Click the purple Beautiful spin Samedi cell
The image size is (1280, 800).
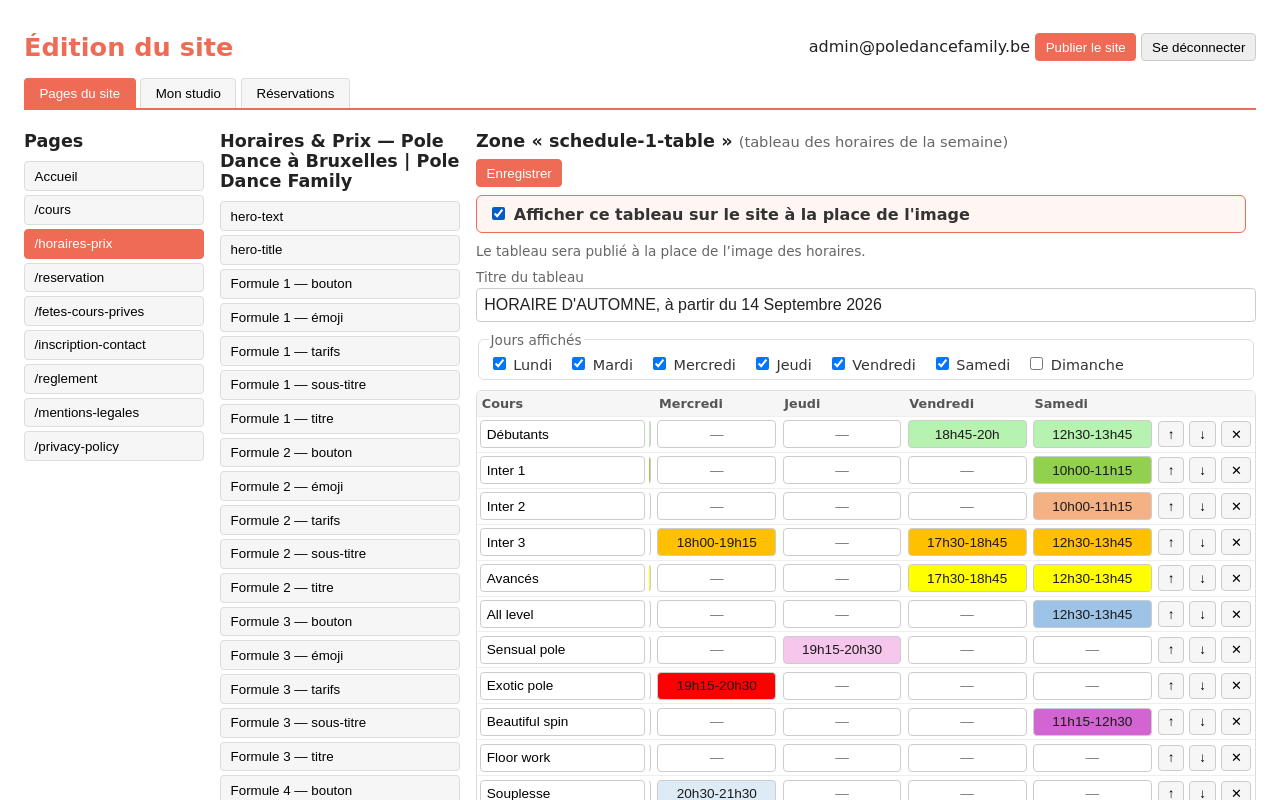(1092, 722)
